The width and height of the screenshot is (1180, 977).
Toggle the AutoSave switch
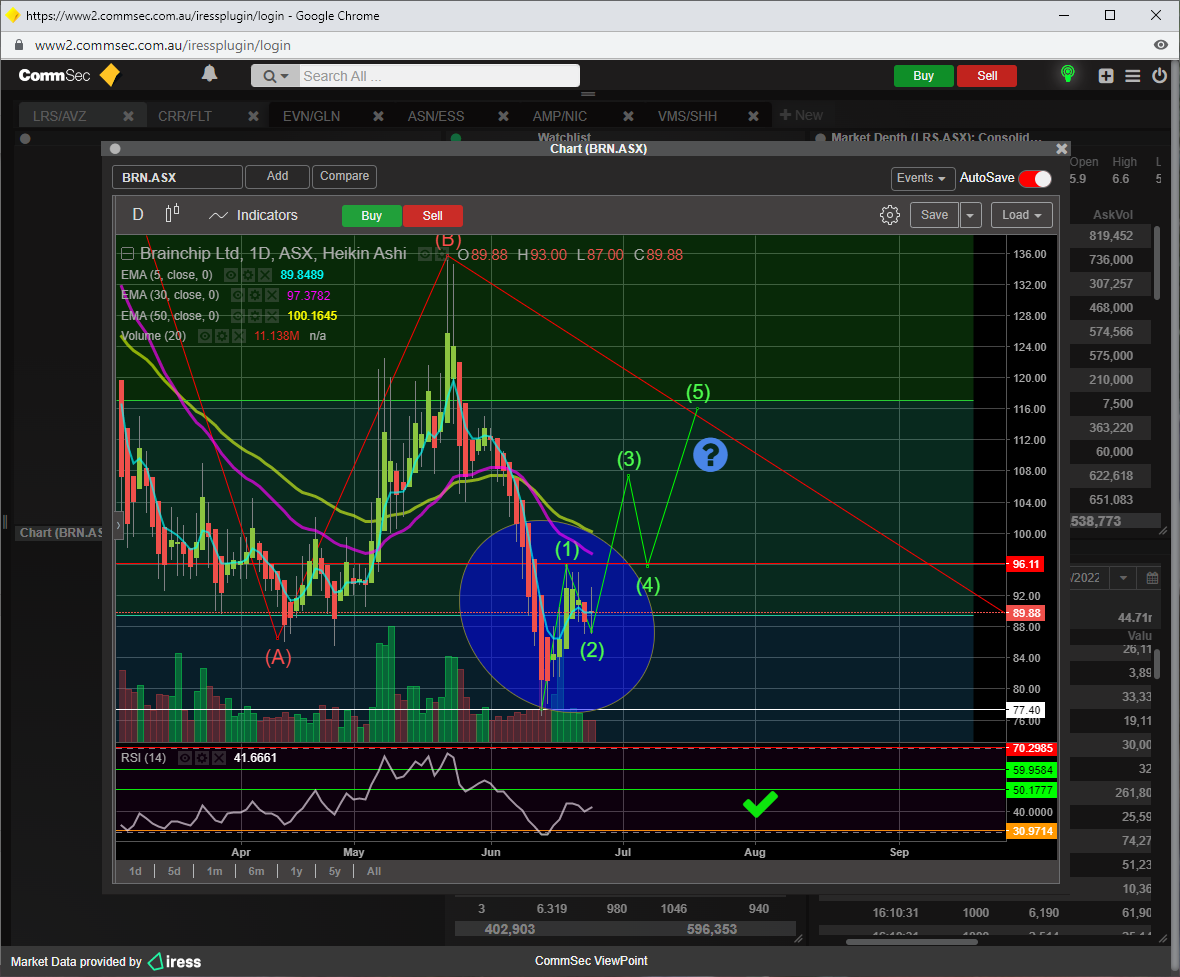pyautogui.click(x=1035, y=178)
